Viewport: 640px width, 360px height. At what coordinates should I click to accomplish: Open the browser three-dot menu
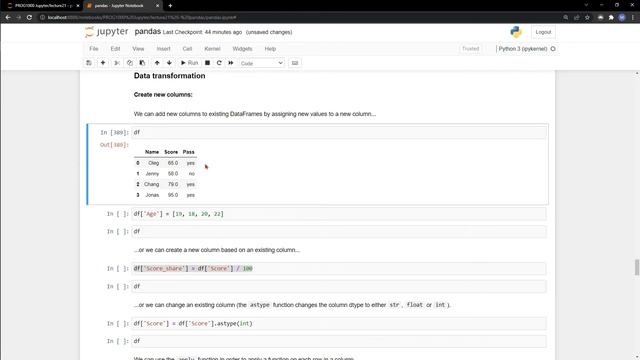(633, 18)
